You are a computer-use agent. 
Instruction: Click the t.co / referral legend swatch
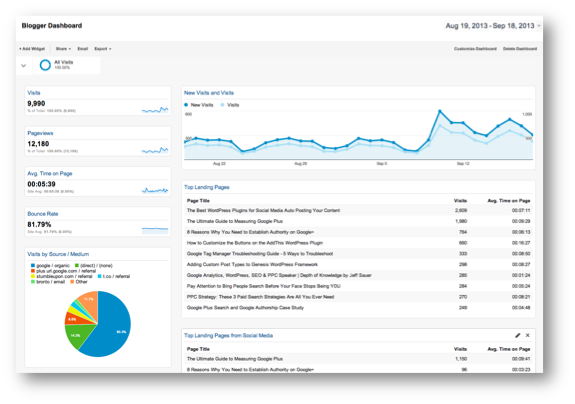[99, 276]
